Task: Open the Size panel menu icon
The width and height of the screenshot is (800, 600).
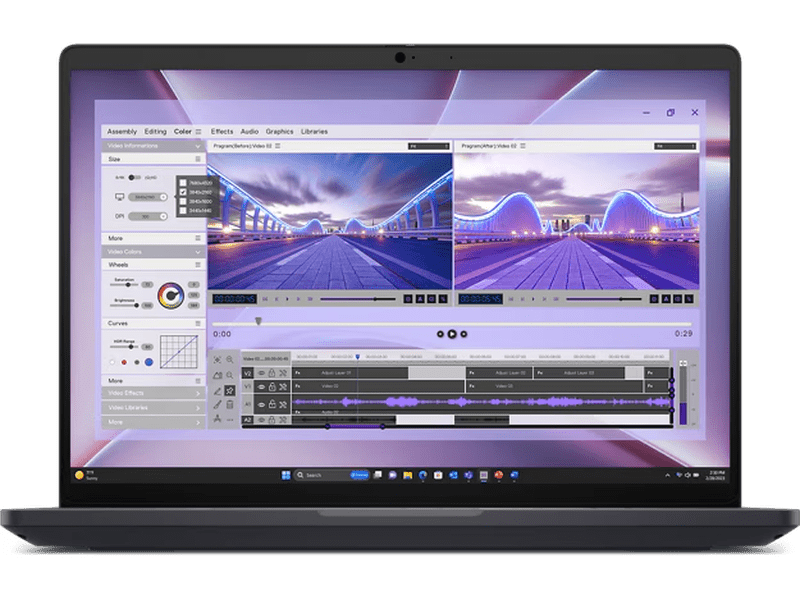Action: 198,159
